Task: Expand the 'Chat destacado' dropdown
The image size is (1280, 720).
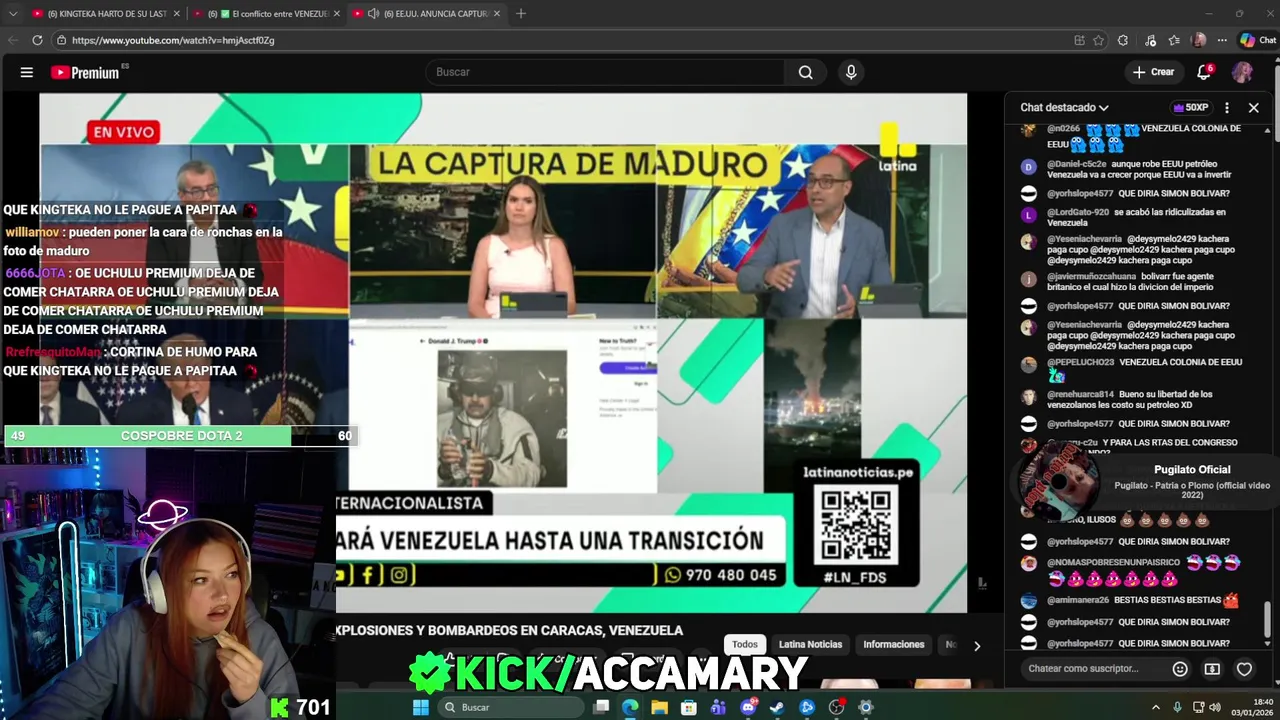Action: click(1064, 107)
